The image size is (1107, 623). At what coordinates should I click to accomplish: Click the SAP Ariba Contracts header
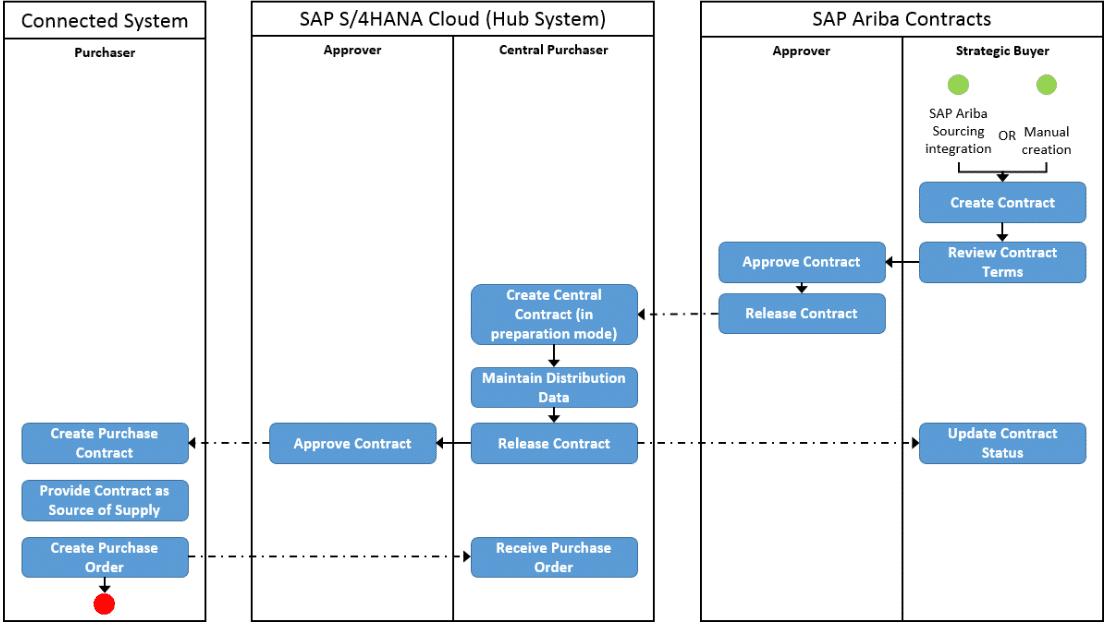[902, 19]
